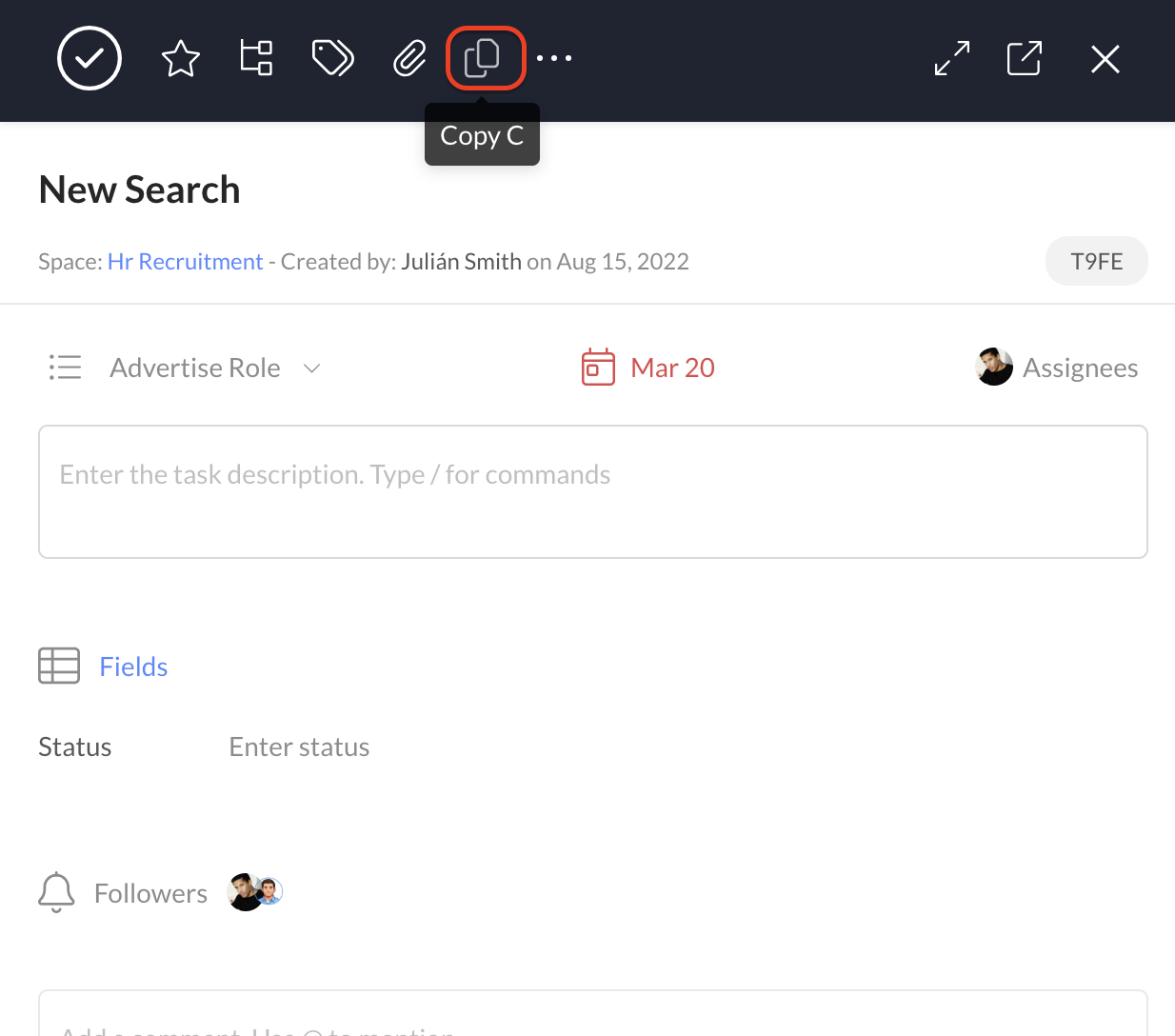Viewport: 1175px width, 1036px height.
Task: Focus the task description field
Action: pos(593,491)
